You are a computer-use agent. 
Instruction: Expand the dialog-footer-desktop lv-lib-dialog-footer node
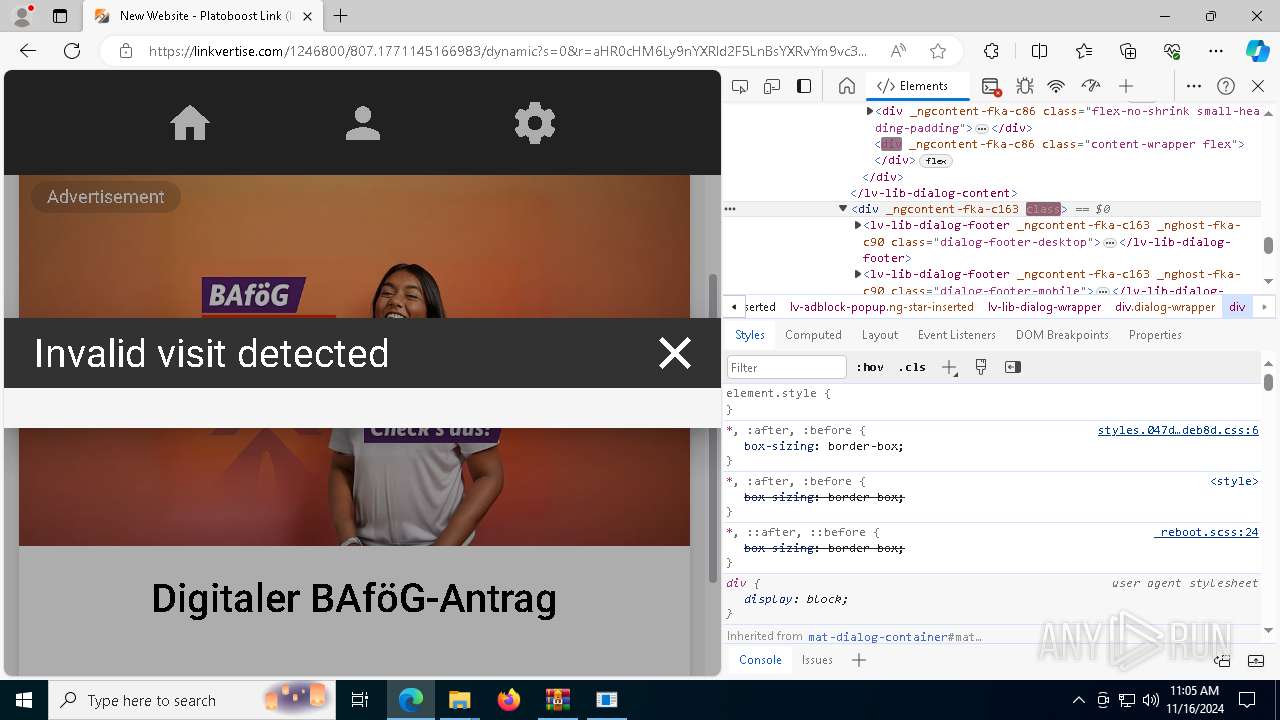point(858,226)
